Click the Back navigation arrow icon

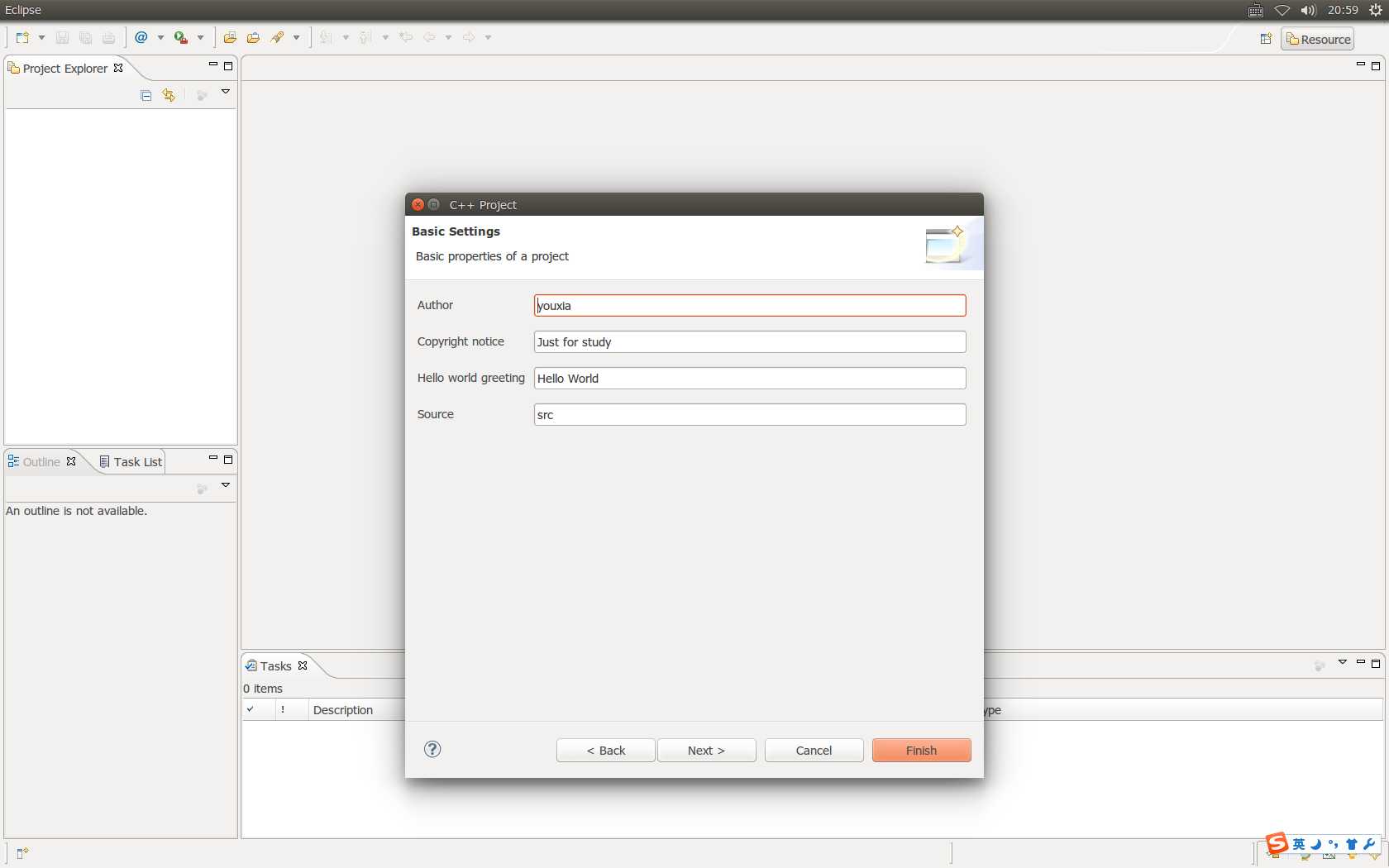428,38
